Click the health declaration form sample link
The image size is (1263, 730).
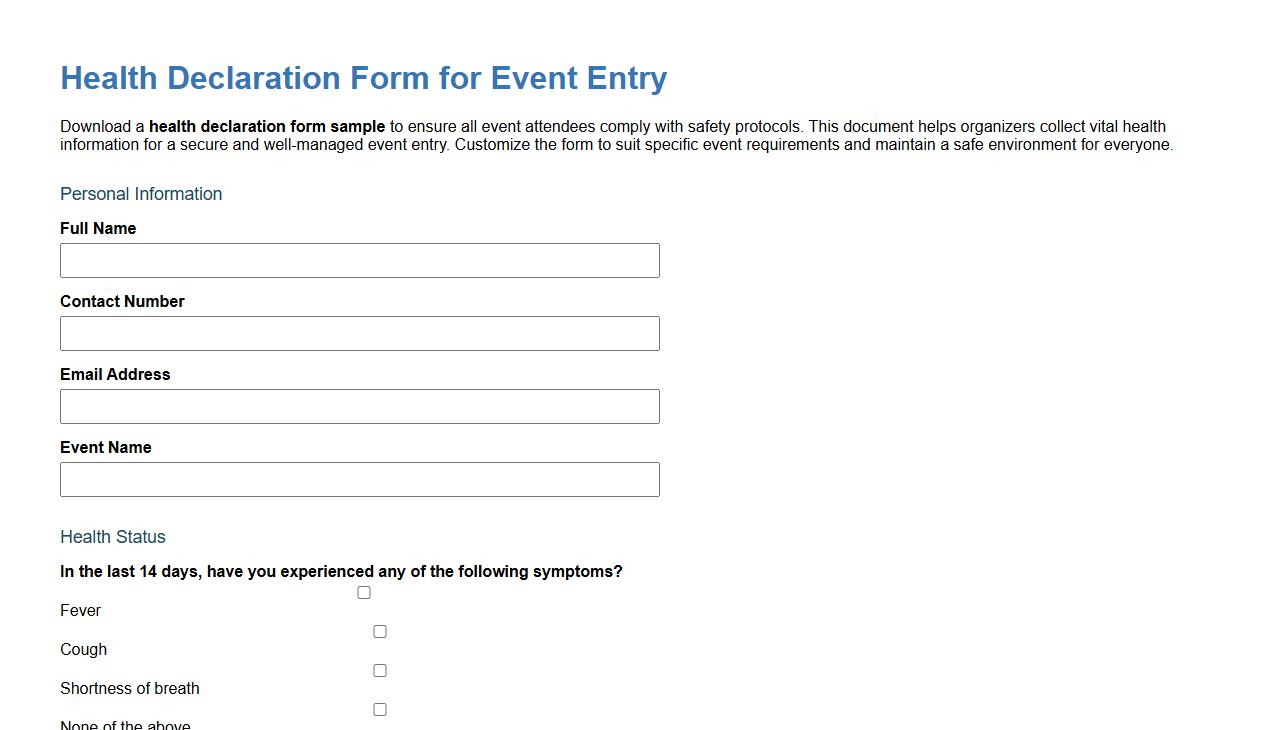pyautogui.click(x=267, y=126)
